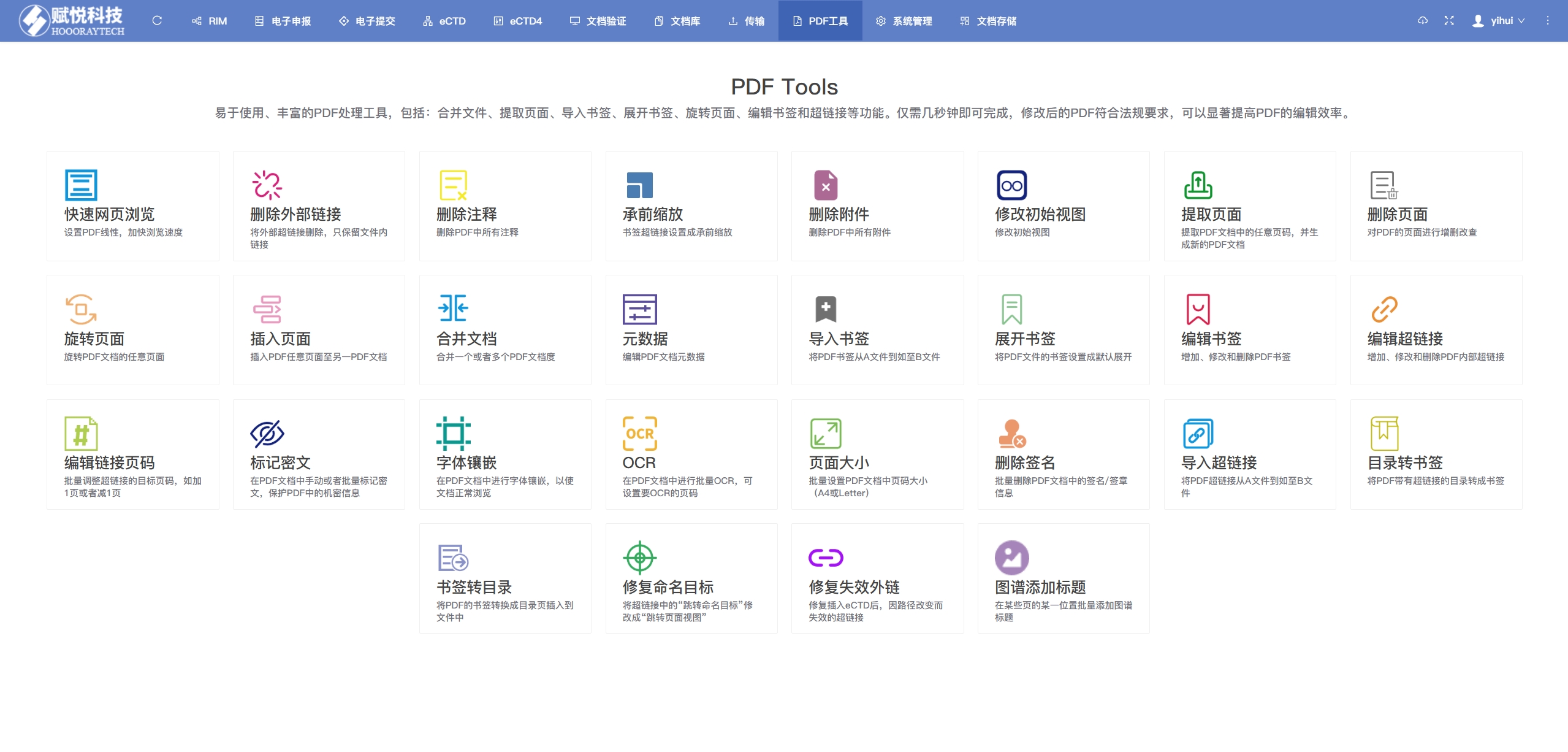1568x752 pixels.
Task: Click the 元数据 sliders icon
Action: click(x=639, y=309)
